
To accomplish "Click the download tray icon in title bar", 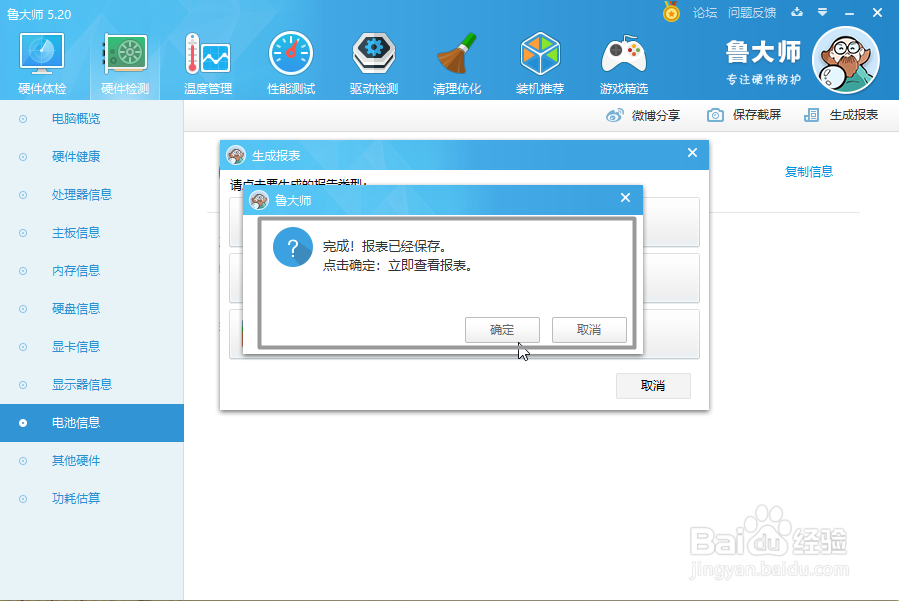I will [x=797, y=12].
